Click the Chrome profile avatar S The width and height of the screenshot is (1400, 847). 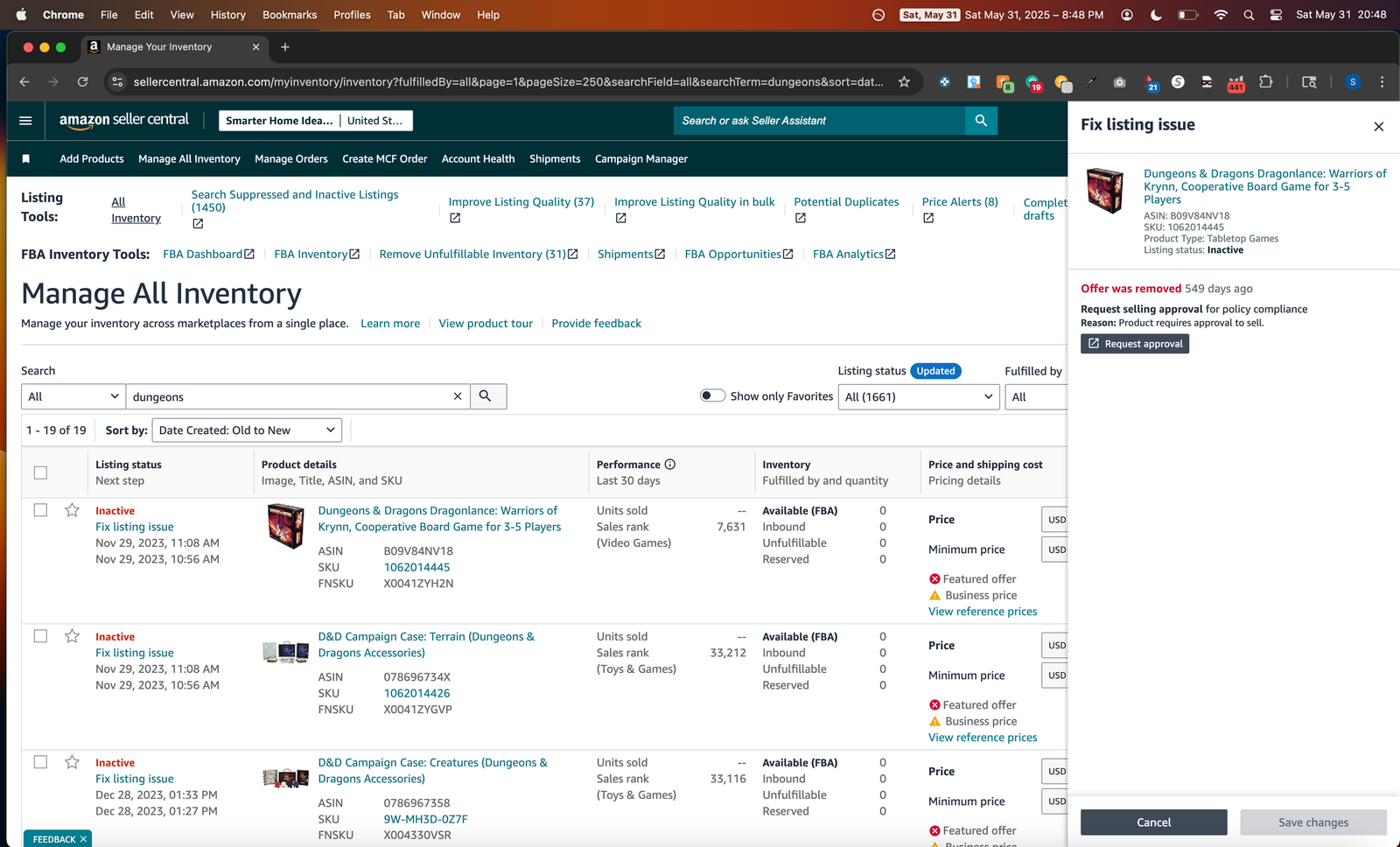point(1353,81)
